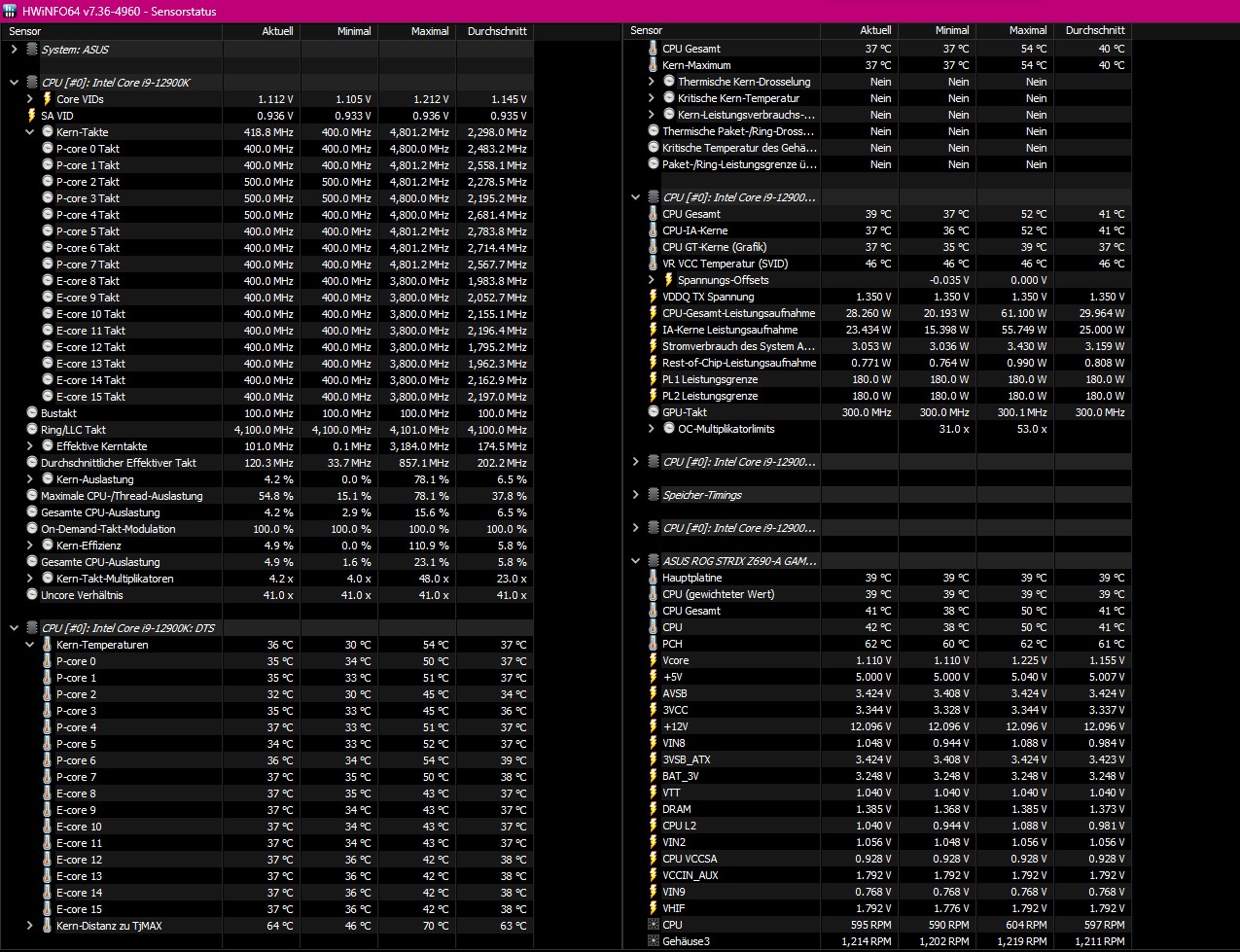This screenshot has width=1240, height=952.
Task: Click the DRAM voltage icon
Action: coord(654,809)
